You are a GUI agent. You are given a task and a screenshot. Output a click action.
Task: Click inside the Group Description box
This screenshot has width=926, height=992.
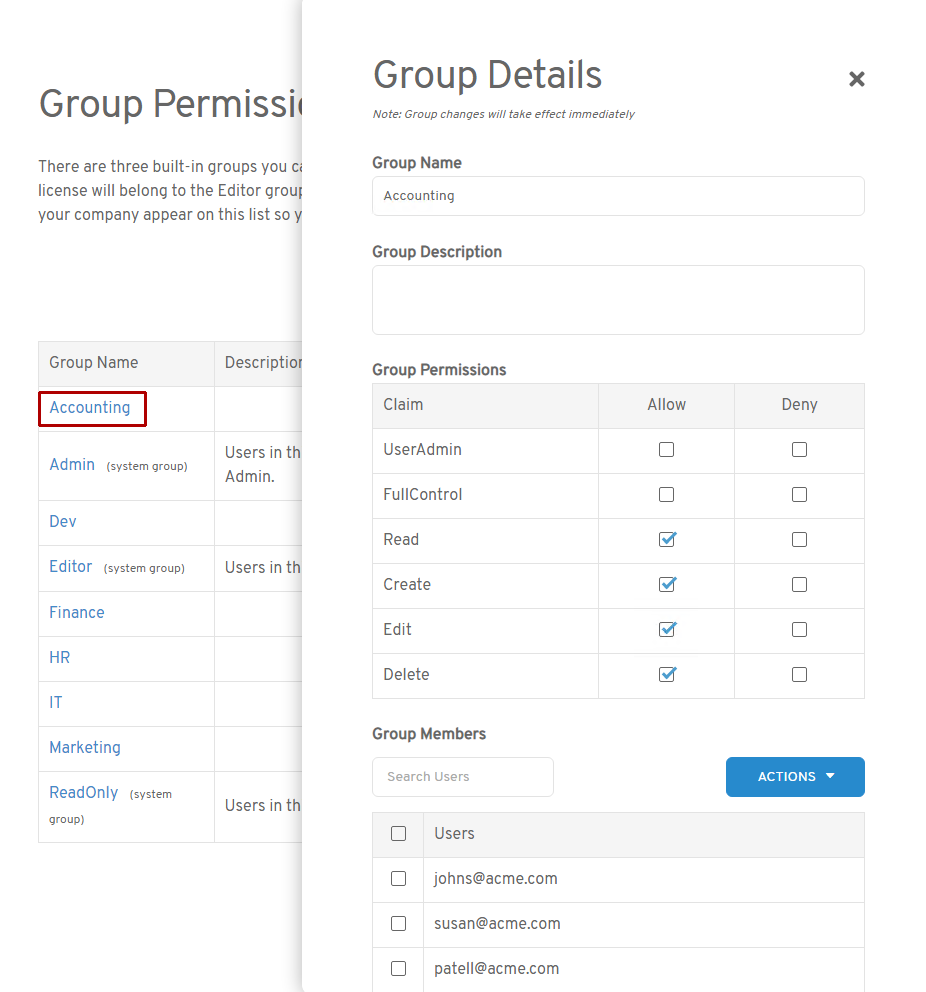pos(618,300)
